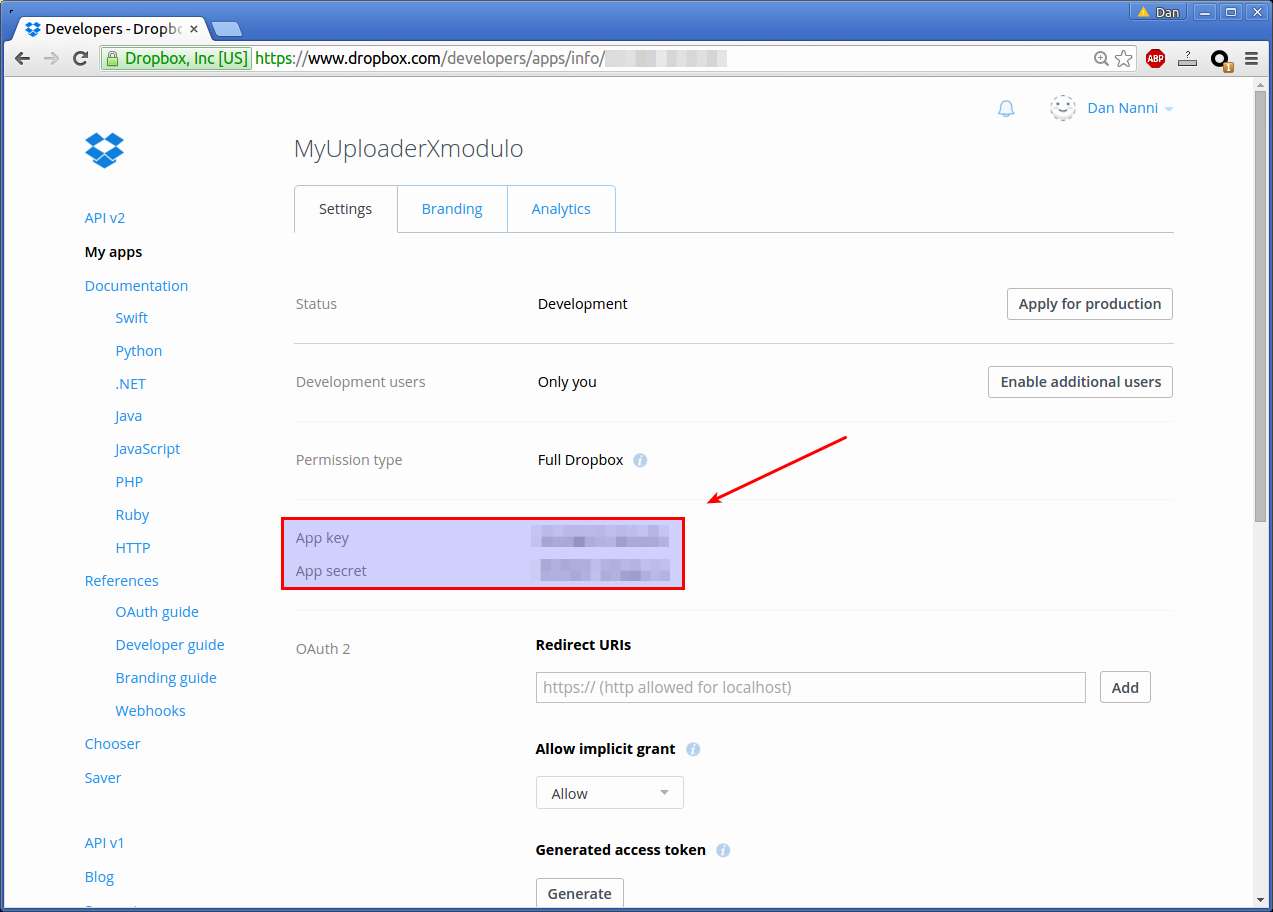Click the browser forward arrow
This screenshot has height=912, width=1273.
coord(51,59)
